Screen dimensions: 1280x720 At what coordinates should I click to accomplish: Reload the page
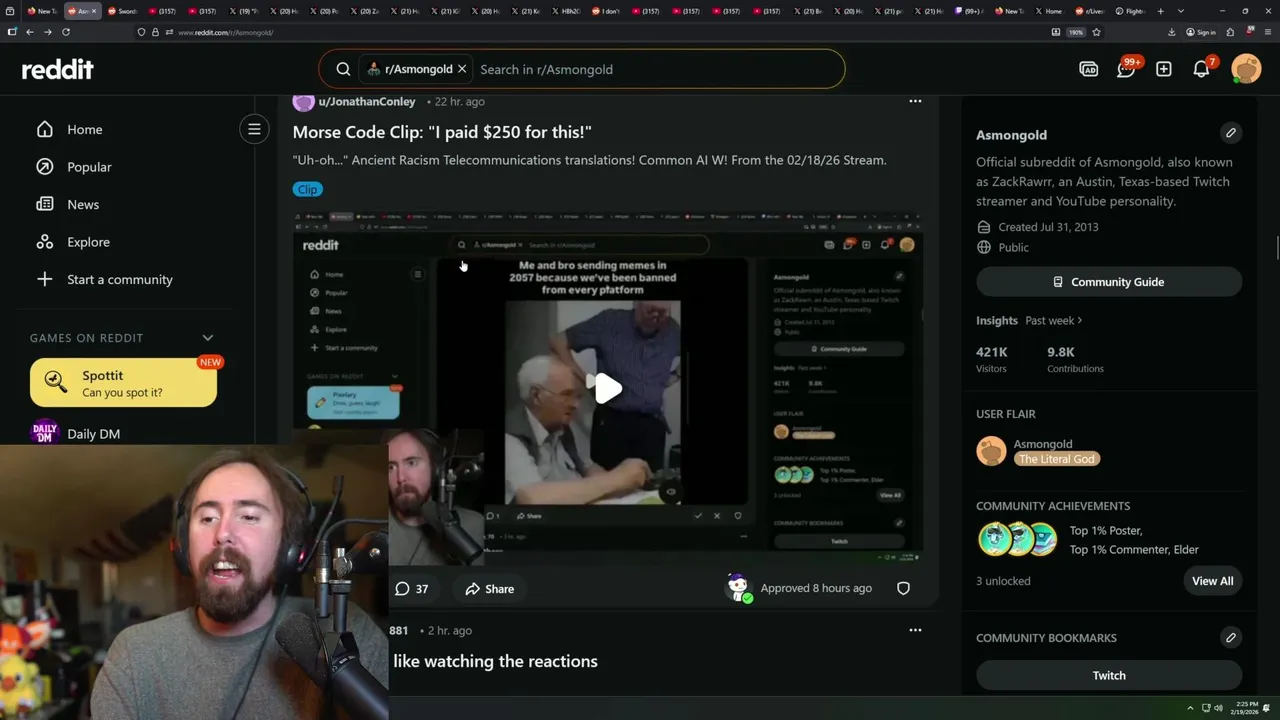click(66, 32)
